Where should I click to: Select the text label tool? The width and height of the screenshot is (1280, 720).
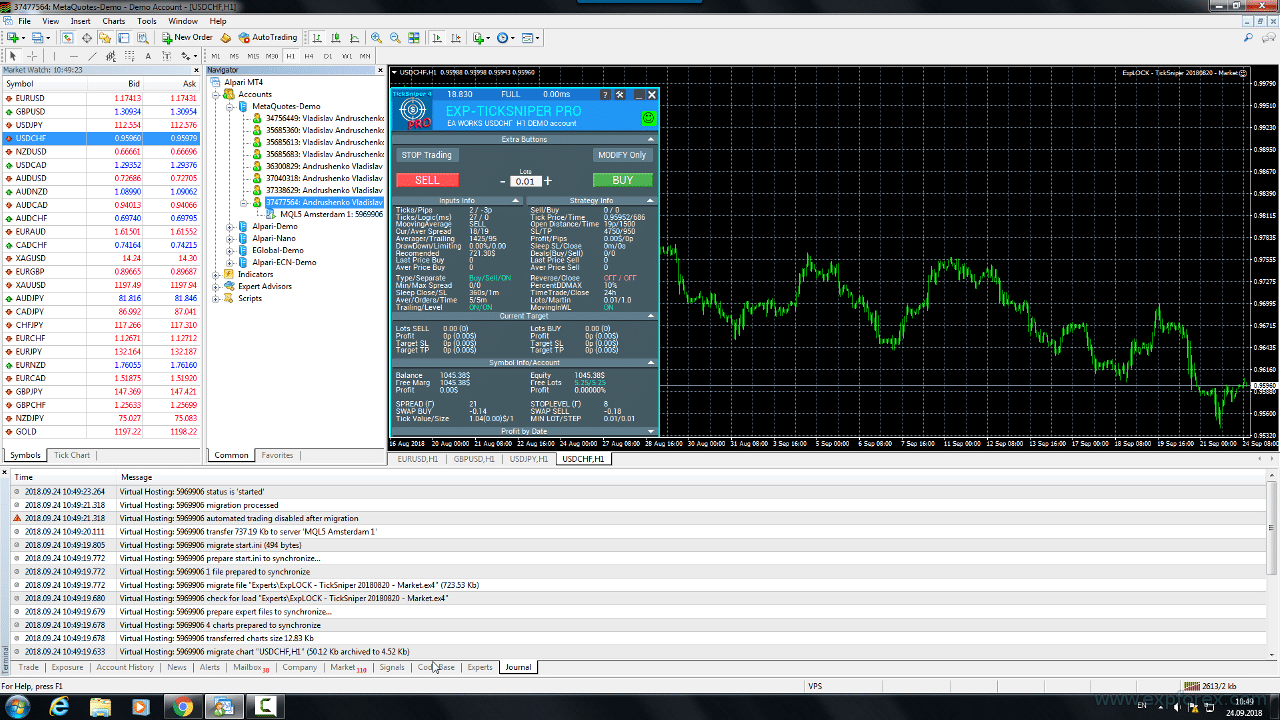(166, 56)
